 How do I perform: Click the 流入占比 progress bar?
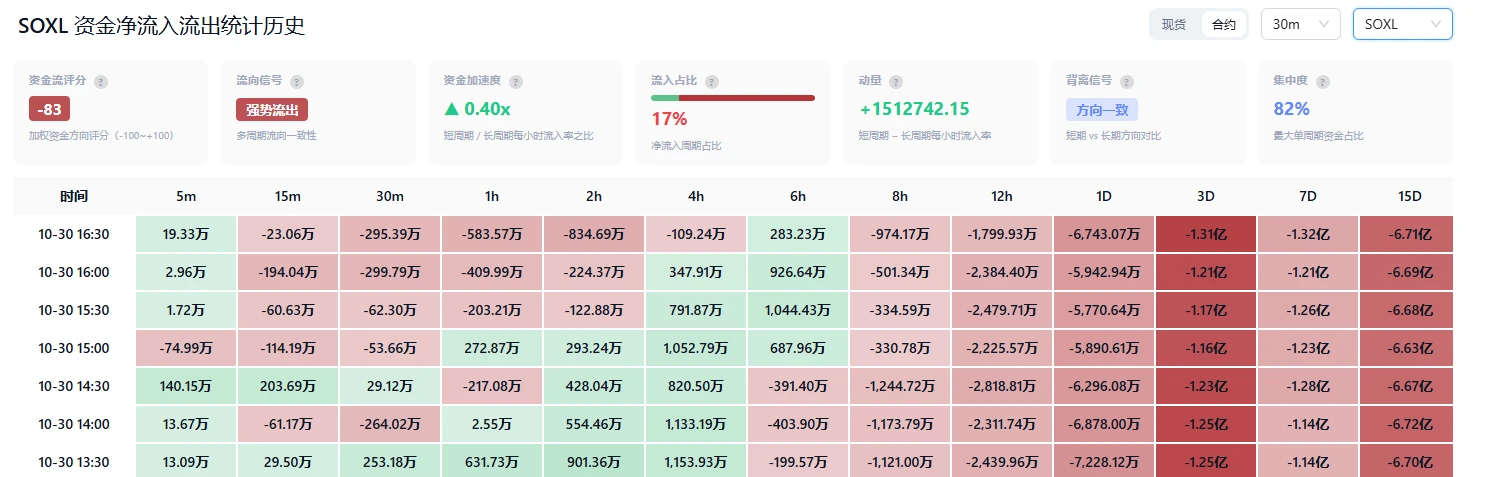coord(733,98)
